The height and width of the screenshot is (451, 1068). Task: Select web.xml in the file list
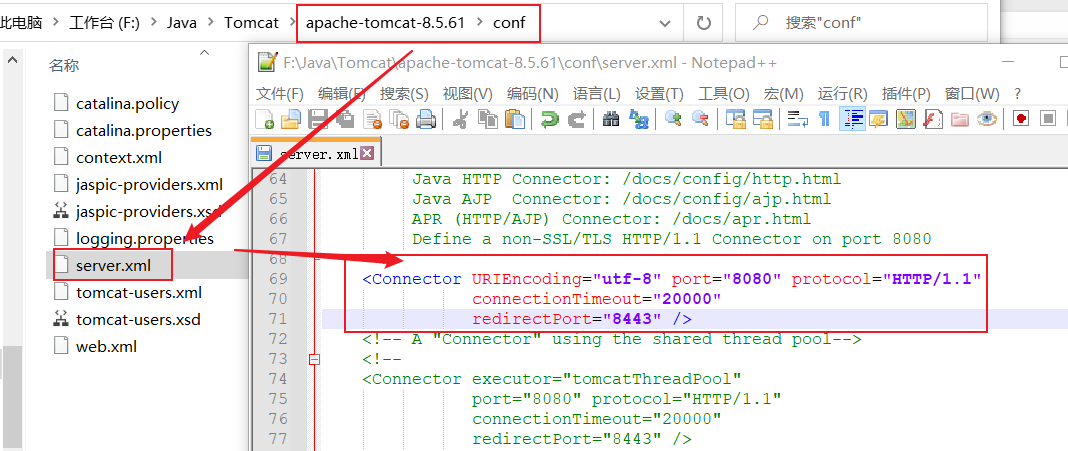point(106,347)
